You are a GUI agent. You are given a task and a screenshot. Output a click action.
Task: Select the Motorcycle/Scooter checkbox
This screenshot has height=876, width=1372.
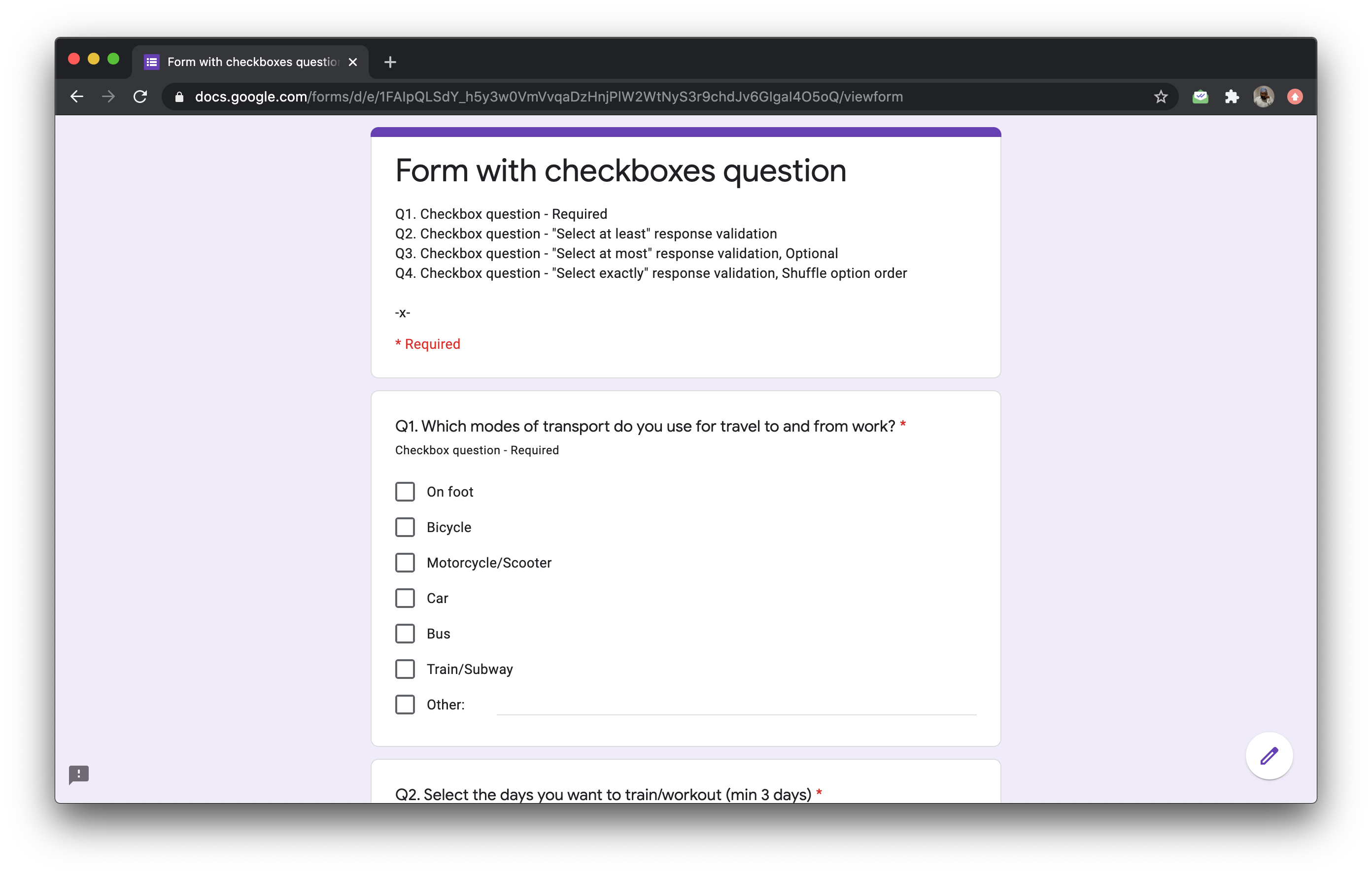point(405,563)
